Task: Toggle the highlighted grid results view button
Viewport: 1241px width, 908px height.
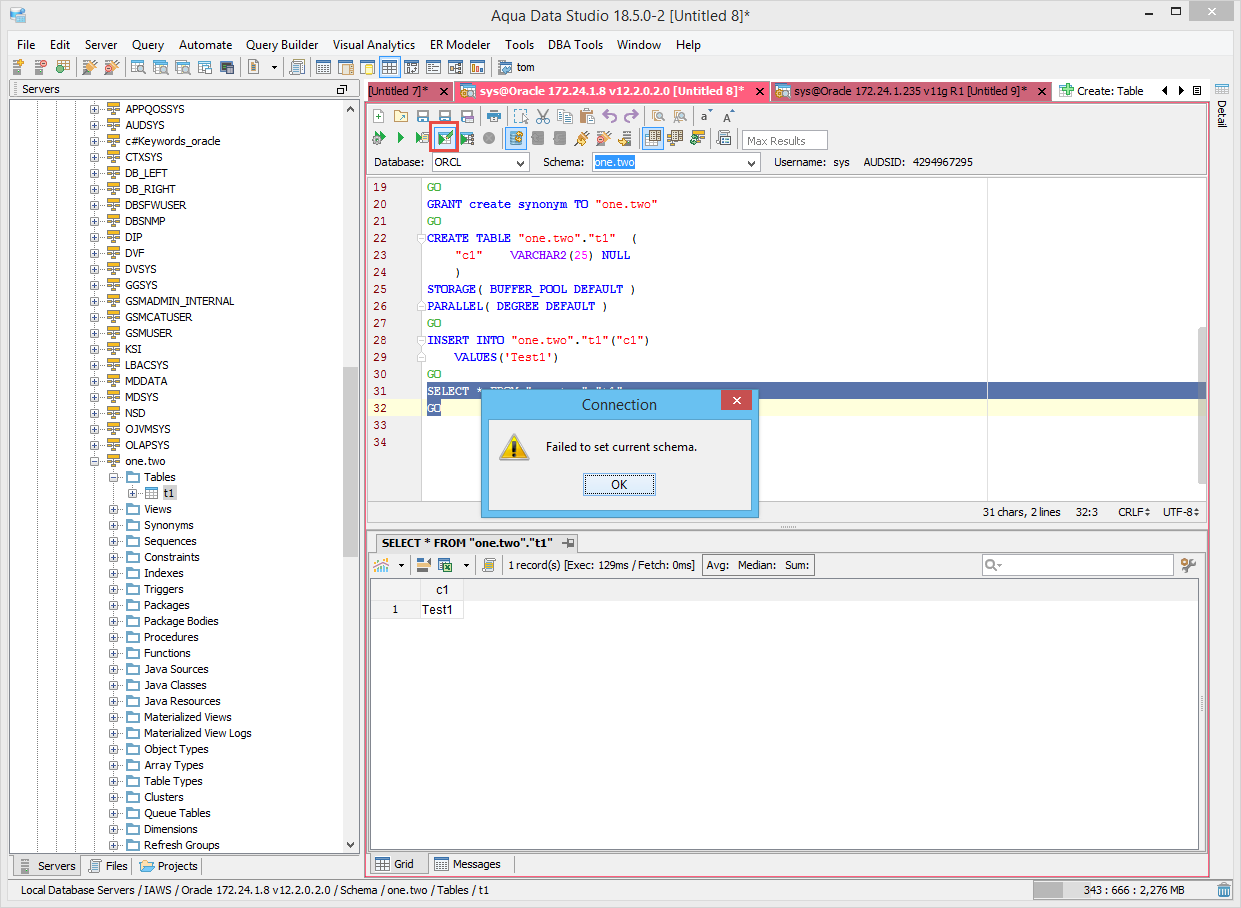Action: (x=652, y=138)
